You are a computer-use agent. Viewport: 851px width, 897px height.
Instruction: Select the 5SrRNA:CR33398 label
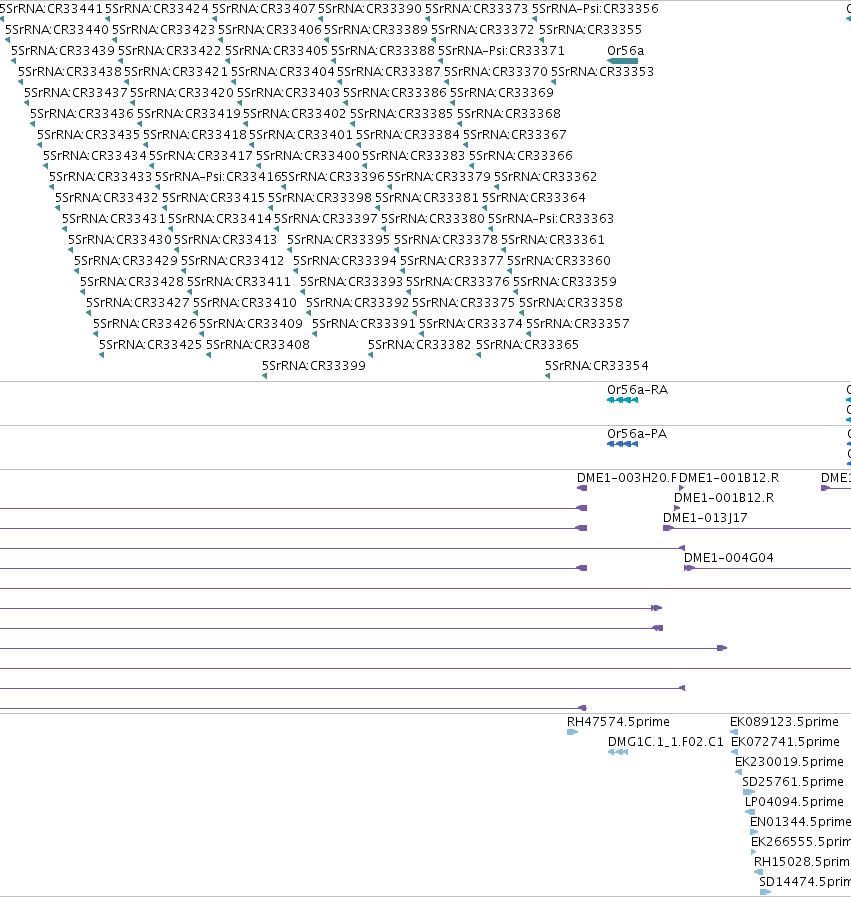click(x=320, y=198)
